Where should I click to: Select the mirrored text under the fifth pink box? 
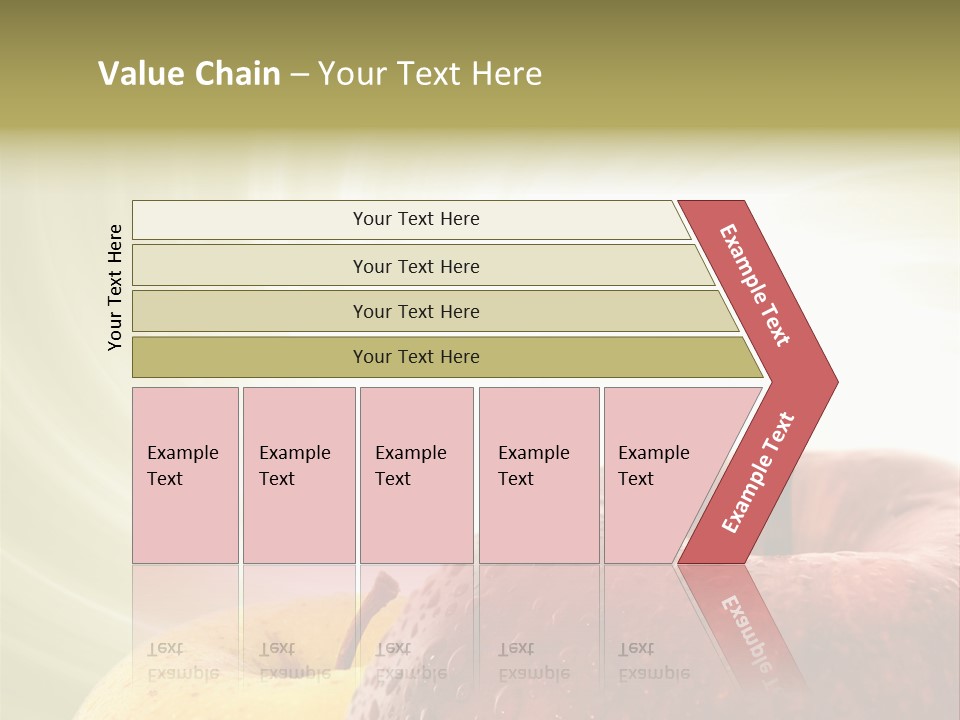click(654, 661)
